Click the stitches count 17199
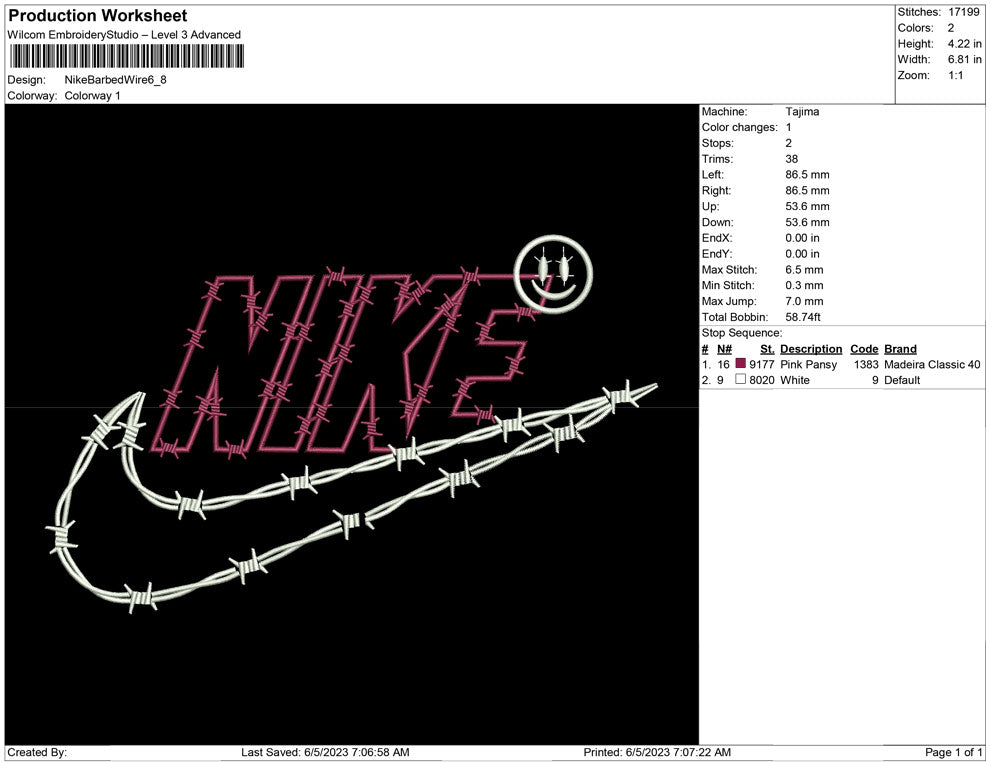This screenshot has width=990, height=762. (x=963, y=12)
